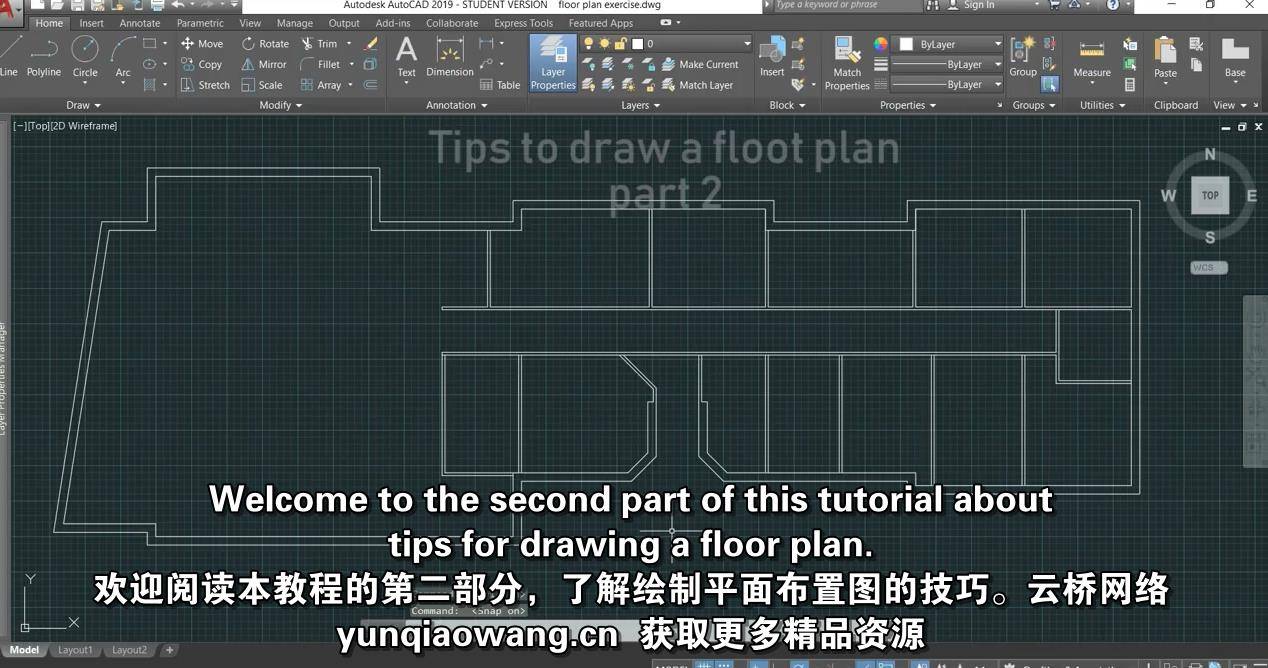1268x668 pixels.
Task: Select the Dimension tool
Action: (x=450, y=56)
